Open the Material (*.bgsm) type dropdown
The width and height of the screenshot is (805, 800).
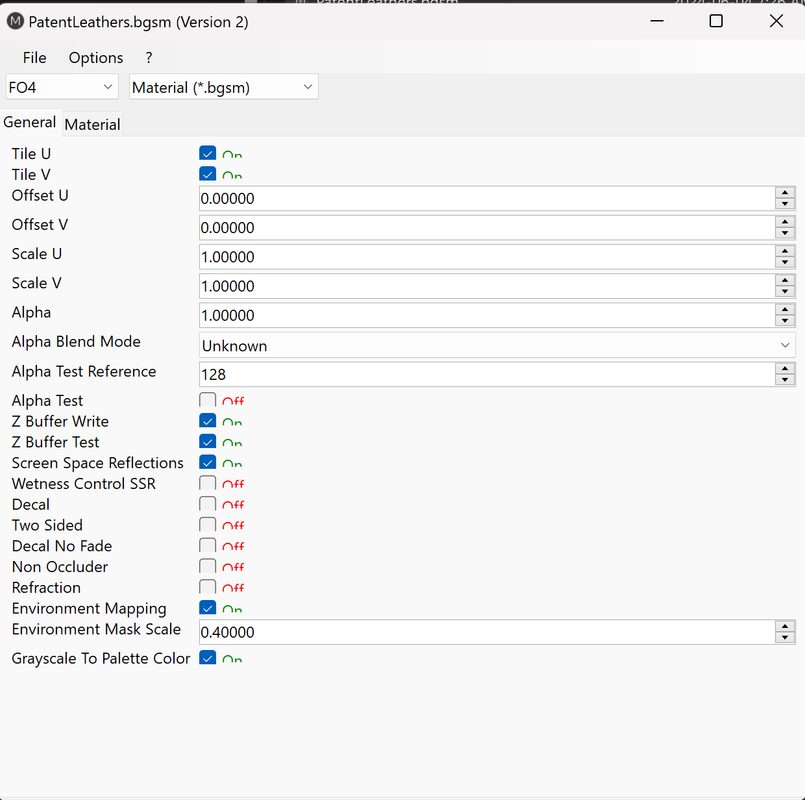pos(223,87)
